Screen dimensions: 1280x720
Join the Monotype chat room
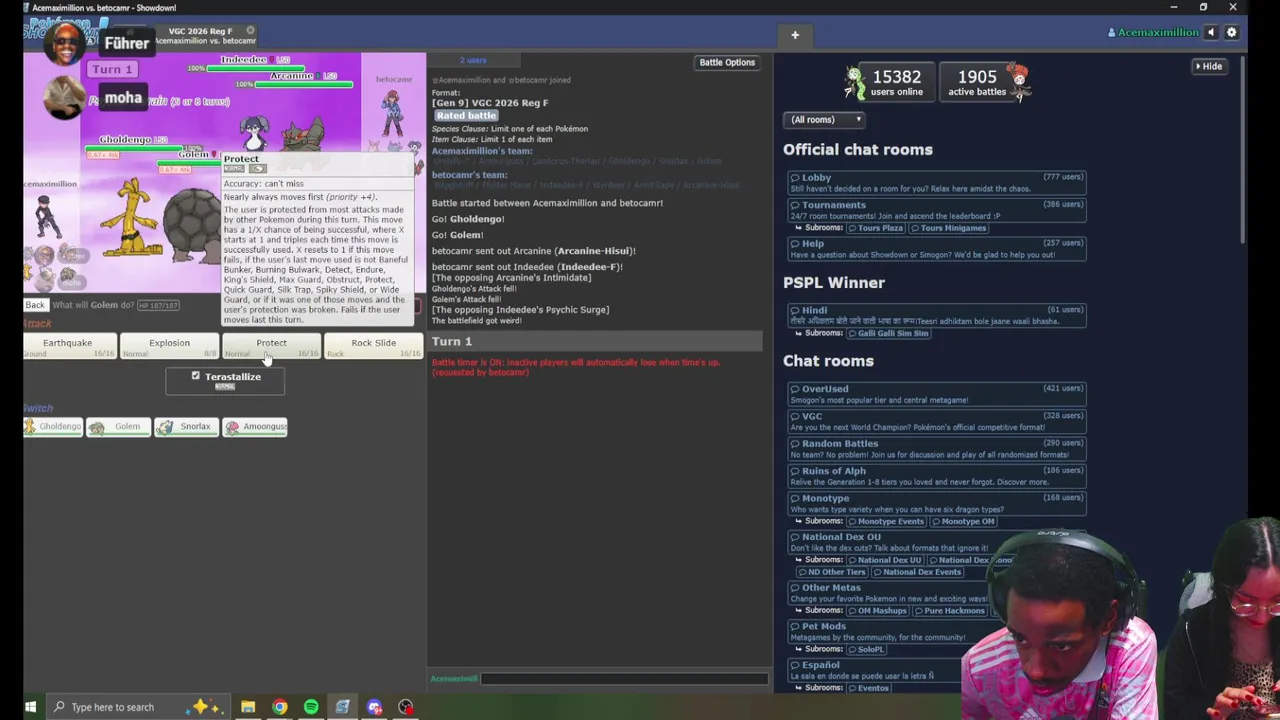click(936, 503)
